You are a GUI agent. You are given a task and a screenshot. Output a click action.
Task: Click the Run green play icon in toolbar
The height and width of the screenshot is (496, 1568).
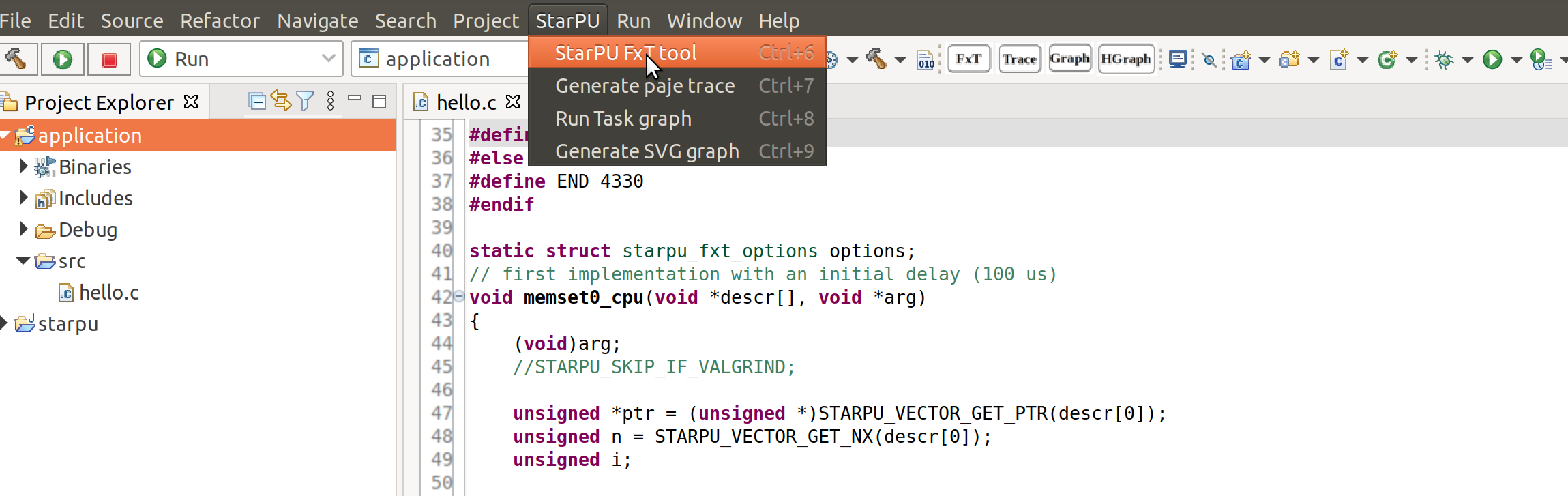[x=1492, y=60]
